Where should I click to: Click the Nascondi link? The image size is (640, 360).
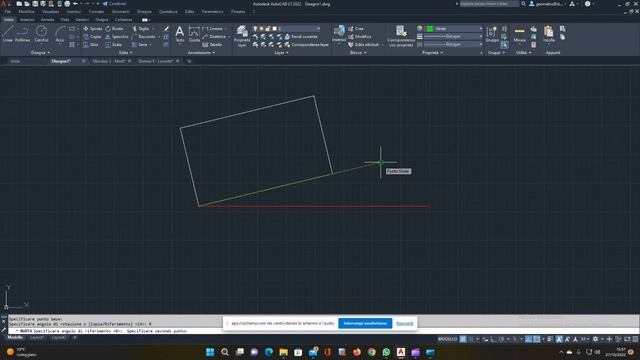point(404,323)
